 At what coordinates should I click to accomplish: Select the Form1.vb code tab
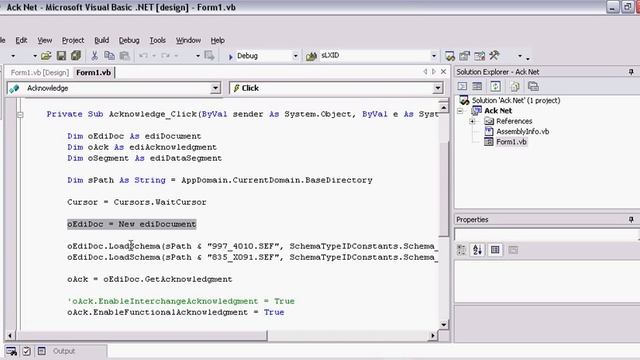[93, 73]
